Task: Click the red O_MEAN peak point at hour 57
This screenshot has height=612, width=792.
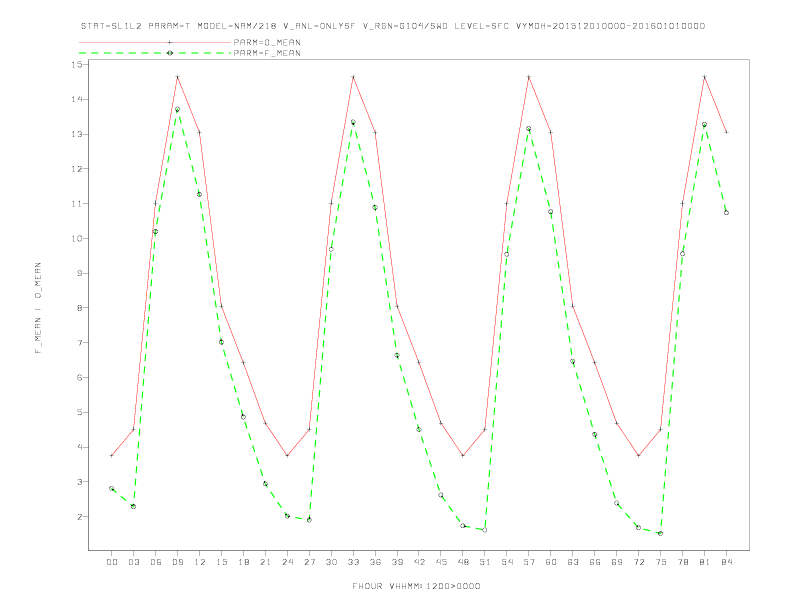Action: (x=529, y=77)
